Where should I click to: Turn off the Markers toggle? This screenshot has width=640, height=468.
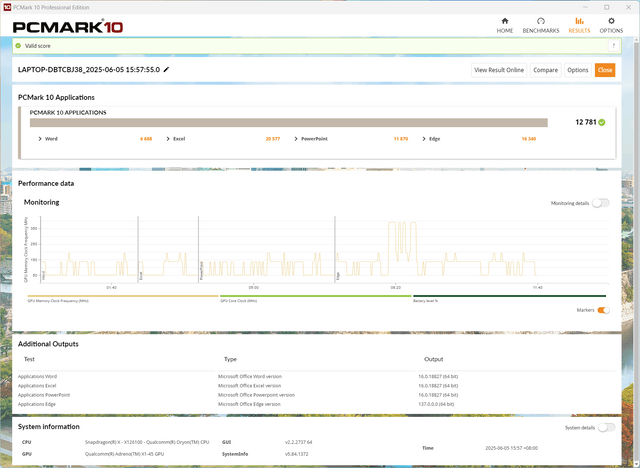[x=603, y=310]
